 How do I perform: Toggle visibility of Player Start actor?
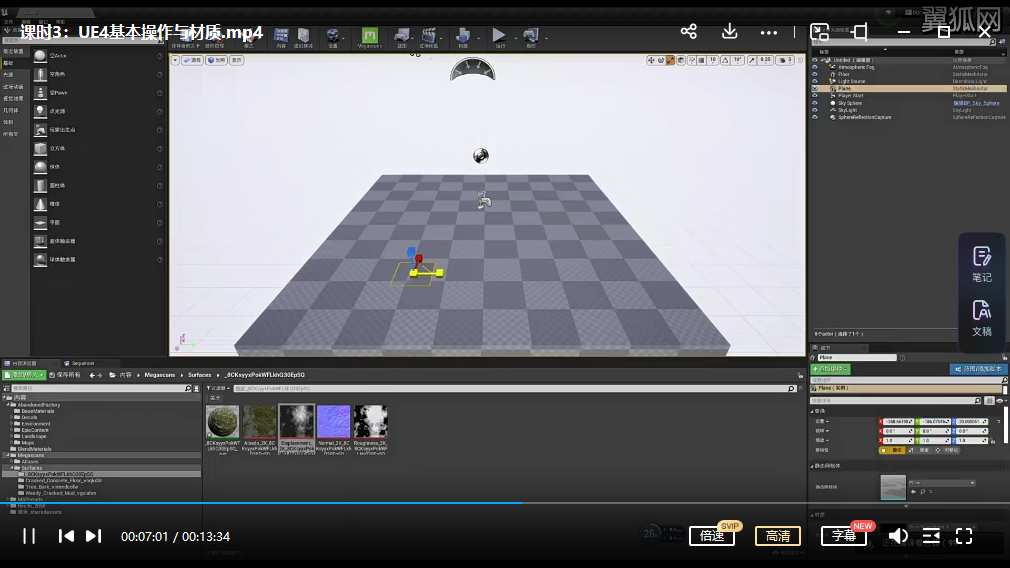[815, 95]
